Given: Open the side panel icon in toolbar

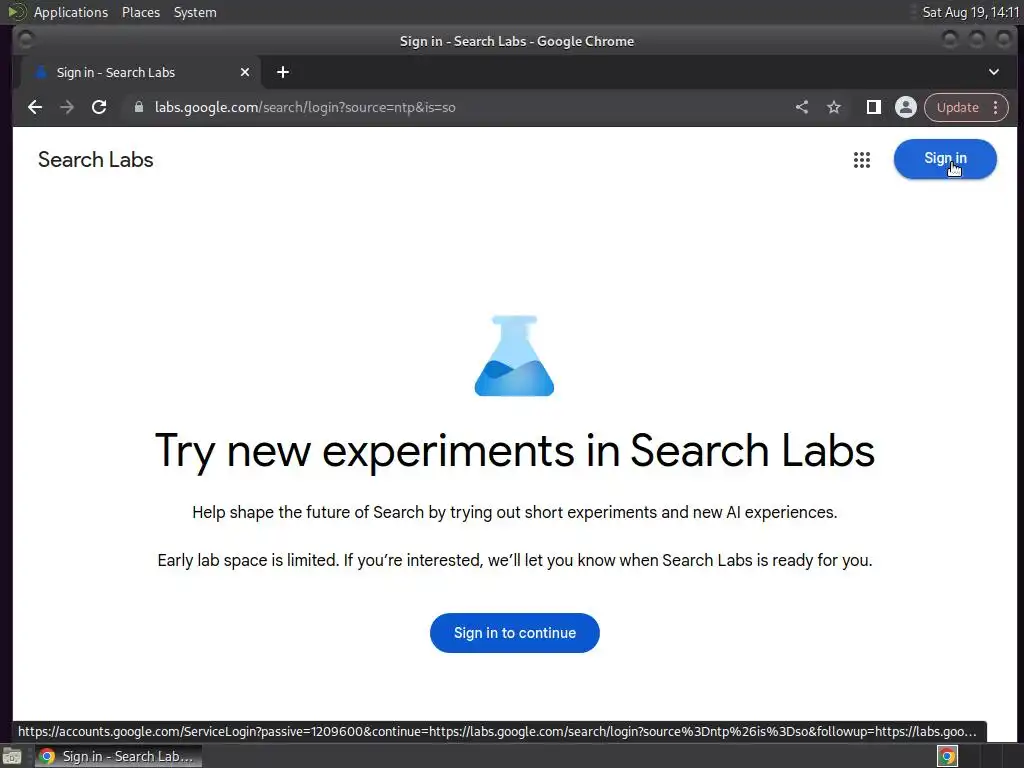Looking at the screenshot, I should (873, 107).
